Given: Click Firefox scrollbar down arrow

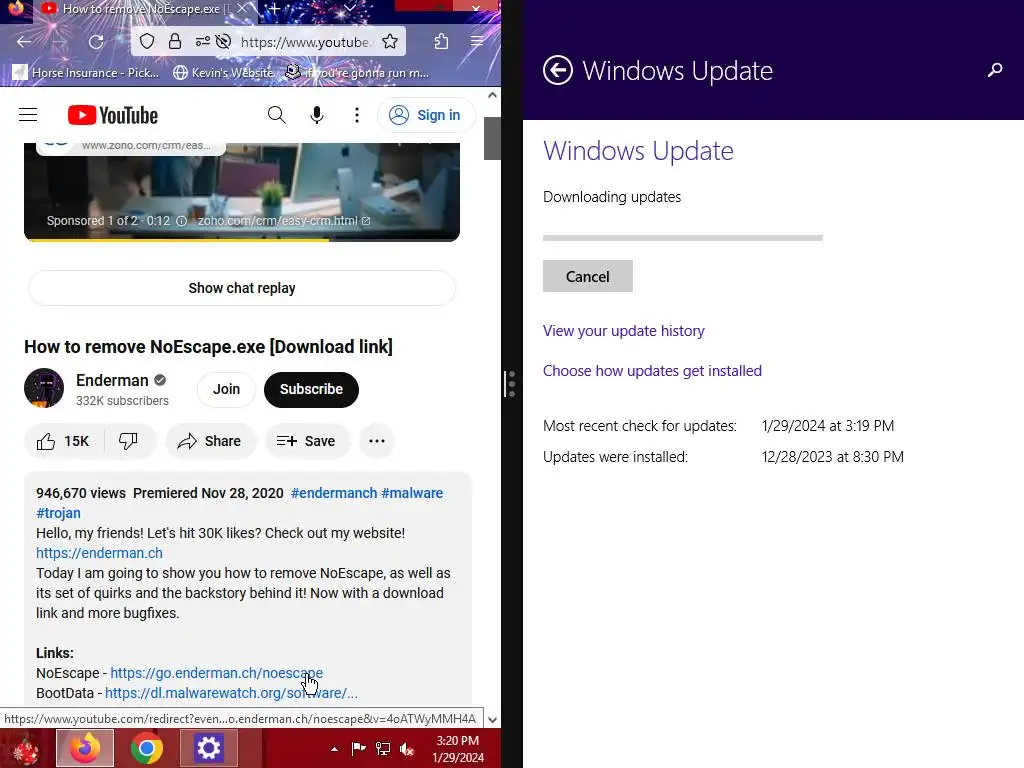Looking at the screenshot, I should [492, 720].
